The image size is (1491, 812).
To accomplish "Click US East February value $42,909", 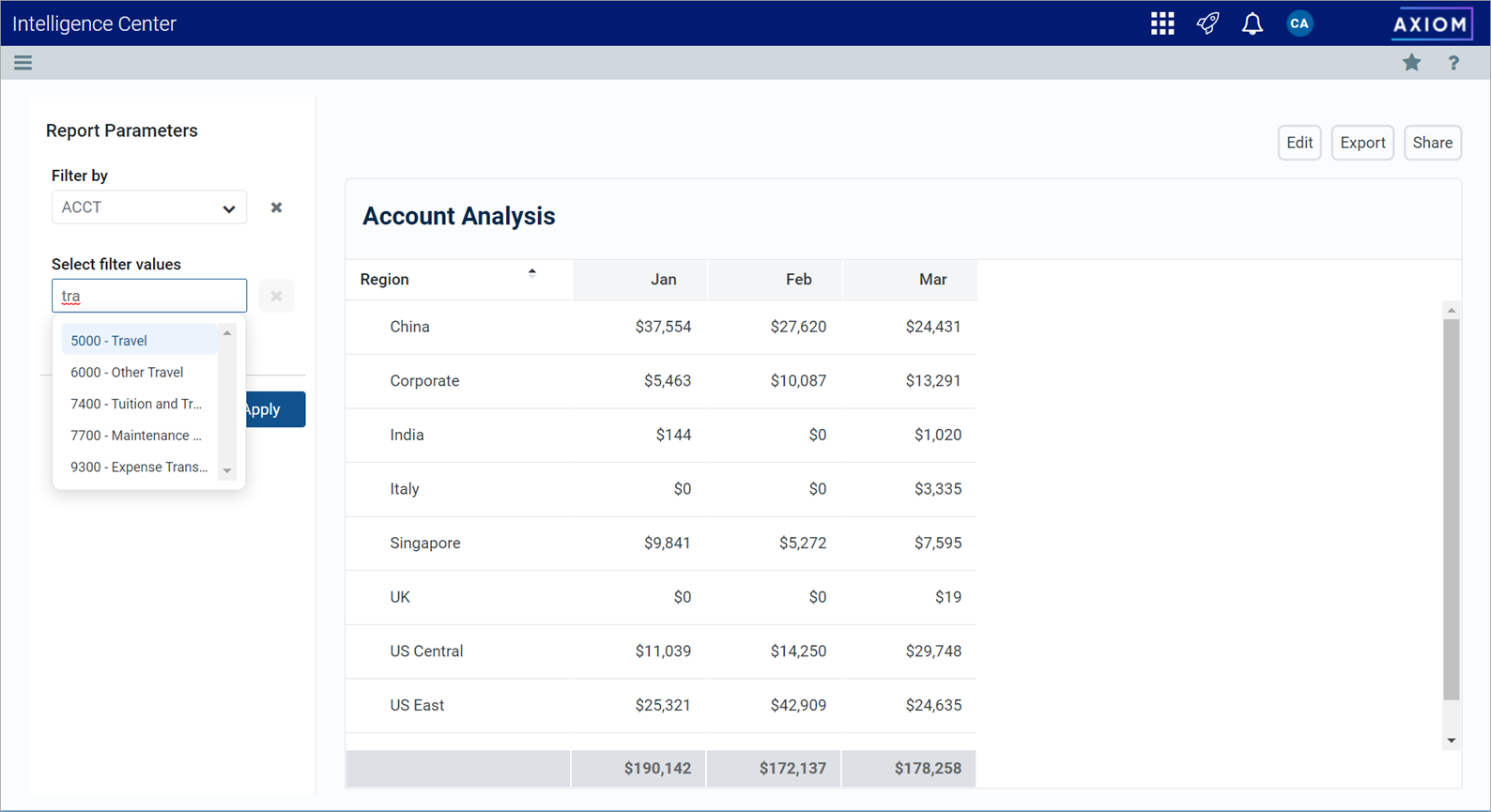I will pos(798,705).
